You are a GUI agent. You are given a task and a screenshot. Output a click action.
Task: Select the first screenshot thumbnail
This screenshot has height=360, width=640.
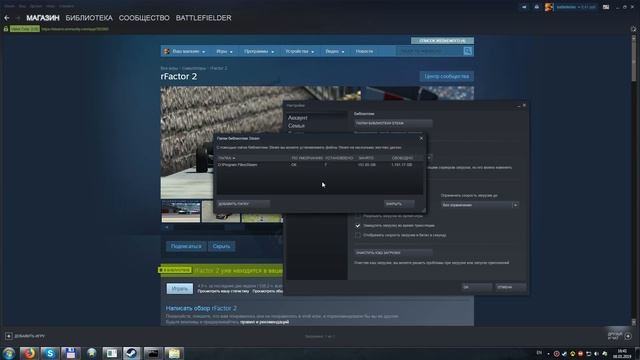coord(181,211)
